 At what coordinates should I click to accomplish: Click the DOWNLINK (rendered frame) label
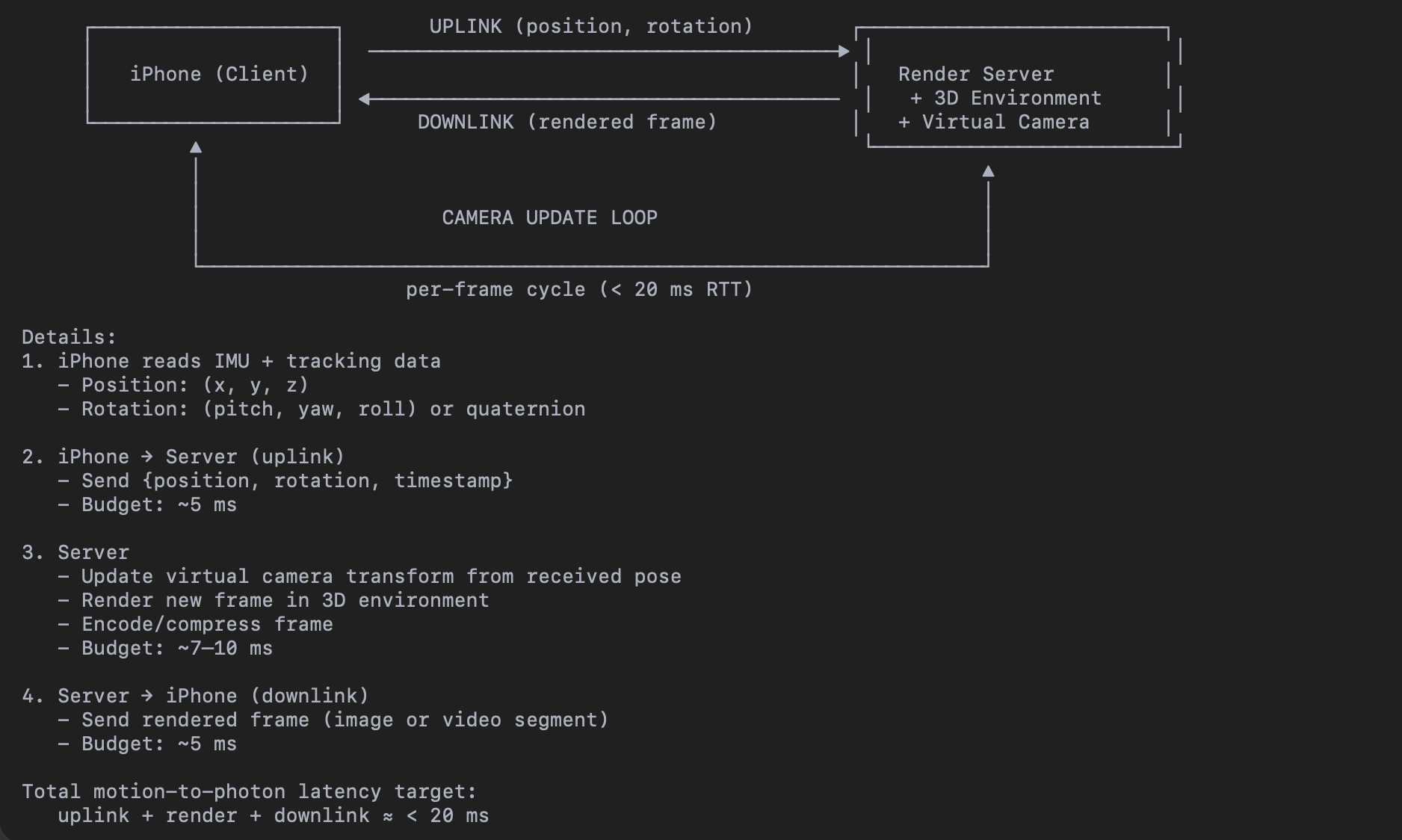point(566,122)
